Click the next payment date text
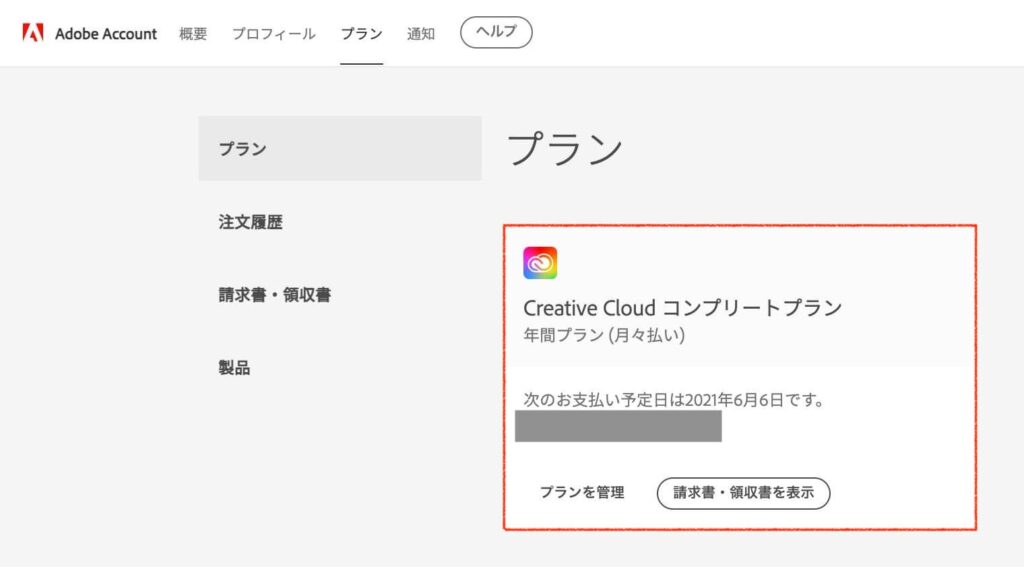The height and width of the screenshot is (567, 1024). tap(673, 400)
